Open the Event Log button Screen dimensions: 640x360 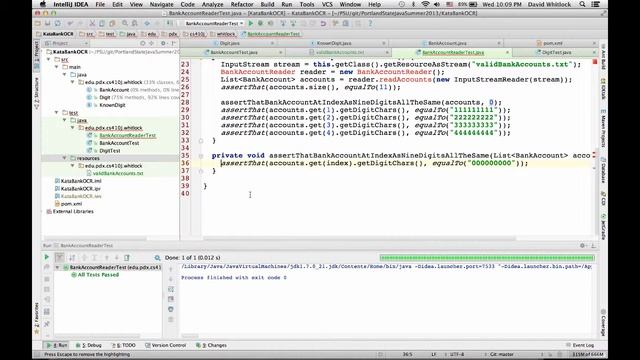[x=580, y=345]
